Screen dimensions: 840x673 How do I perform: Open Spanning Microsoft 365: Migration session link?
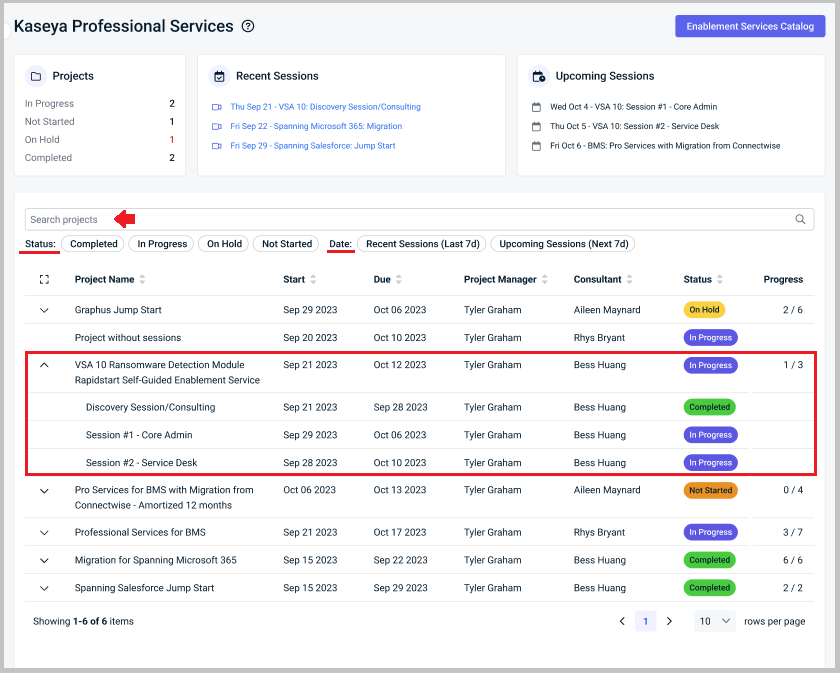[316, 126]
